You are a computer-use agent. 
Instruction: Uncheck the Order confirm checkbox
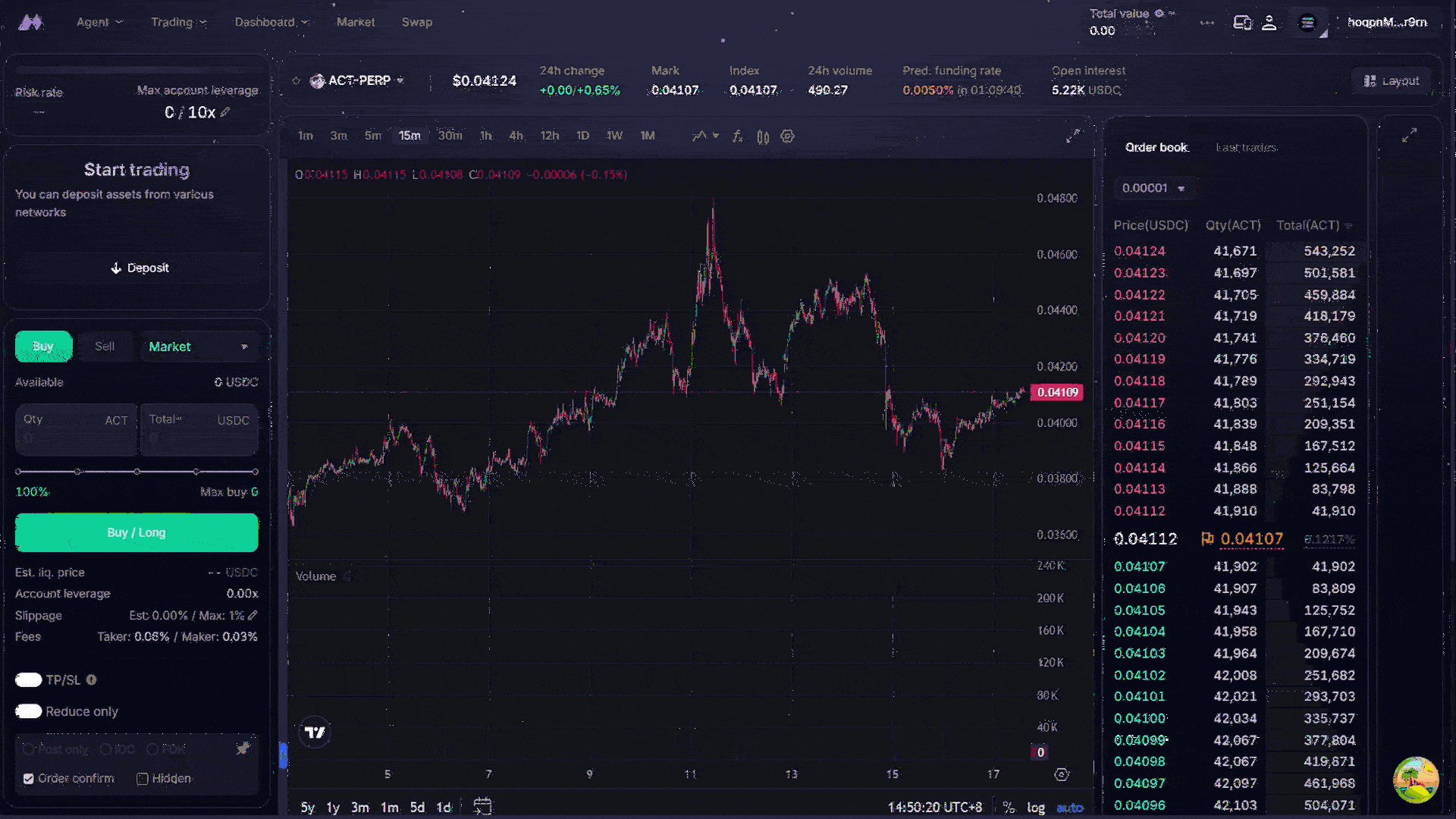click(x=29, y=779)
